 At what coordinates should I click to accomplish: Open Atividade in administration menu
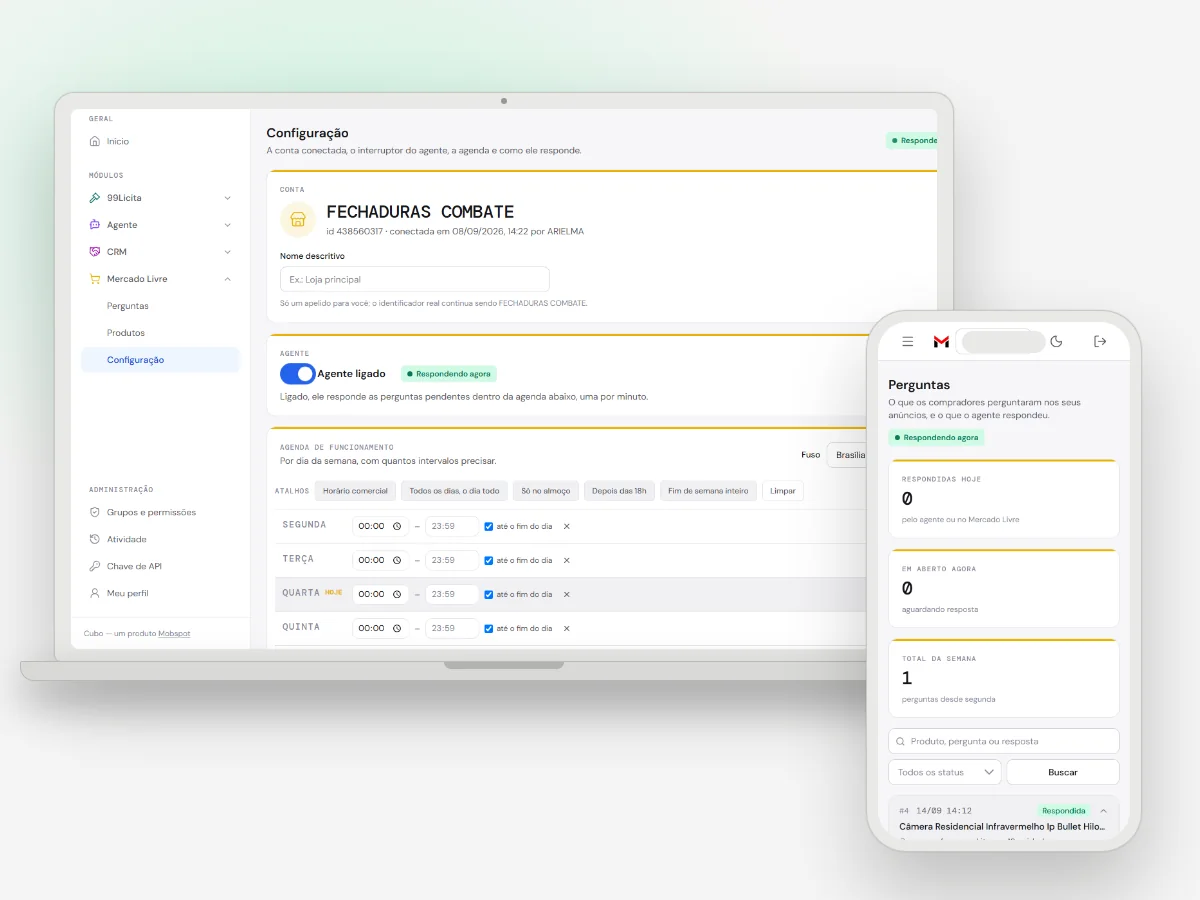[127, 539]
